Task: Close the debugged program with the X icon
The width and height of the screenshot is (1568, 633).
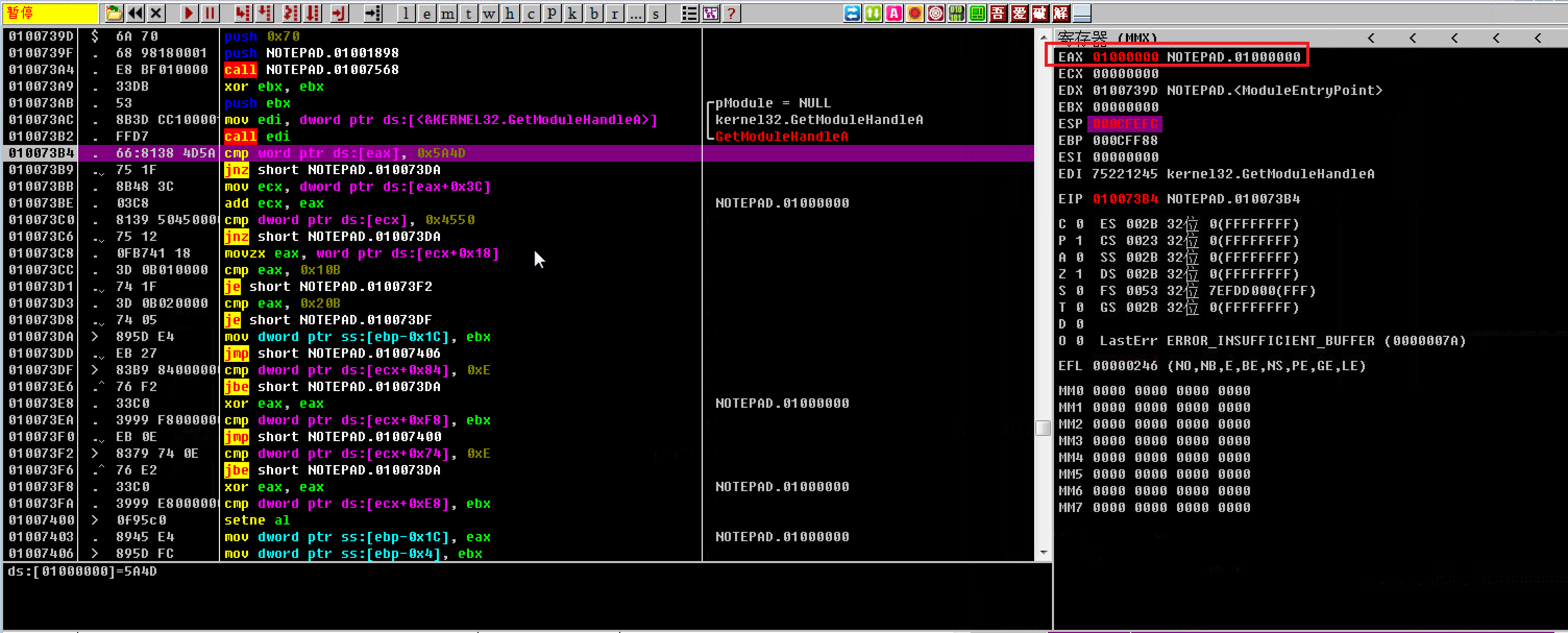Action: pos(156,13)
